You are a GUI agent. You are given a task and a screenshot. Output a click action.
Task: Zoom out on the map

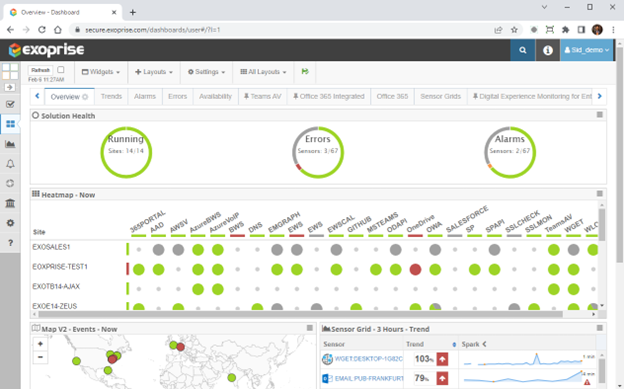[x=40, y=357]
